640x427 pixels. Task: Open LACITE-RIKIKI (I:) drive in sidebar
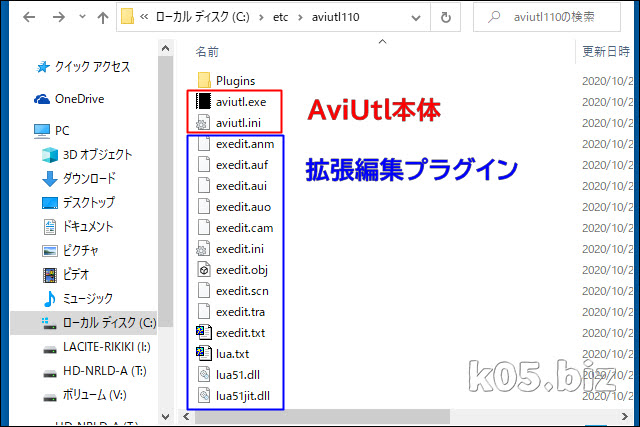pos(107,347)
